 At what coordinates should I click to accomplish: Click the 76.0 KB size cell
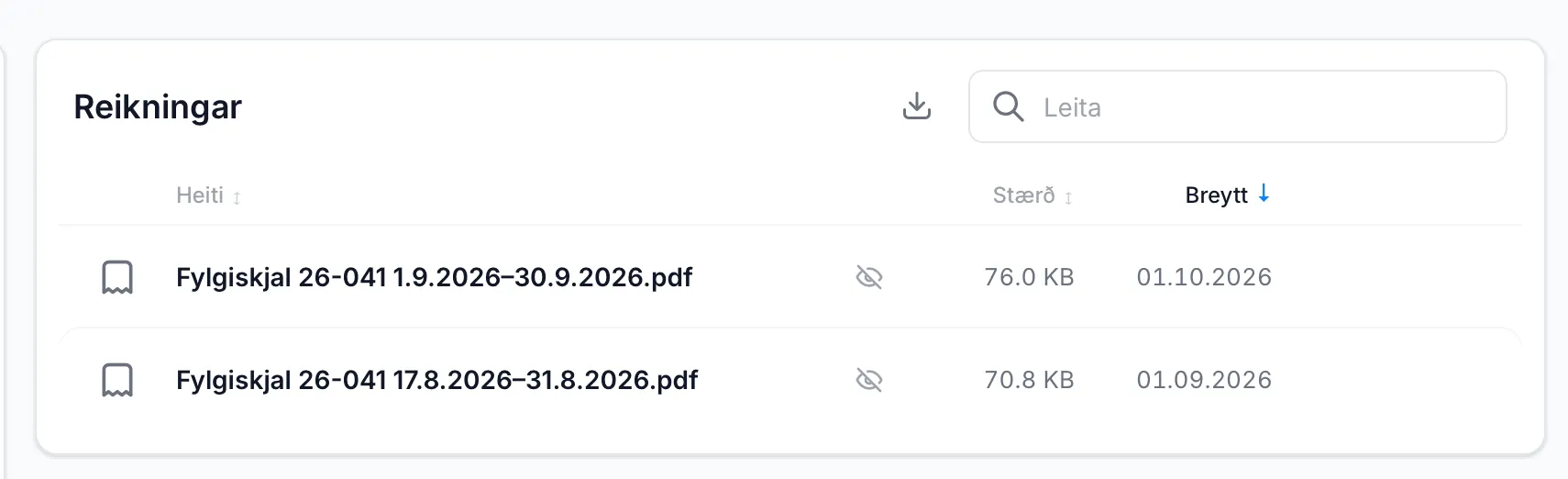(x=1029, y=277)
